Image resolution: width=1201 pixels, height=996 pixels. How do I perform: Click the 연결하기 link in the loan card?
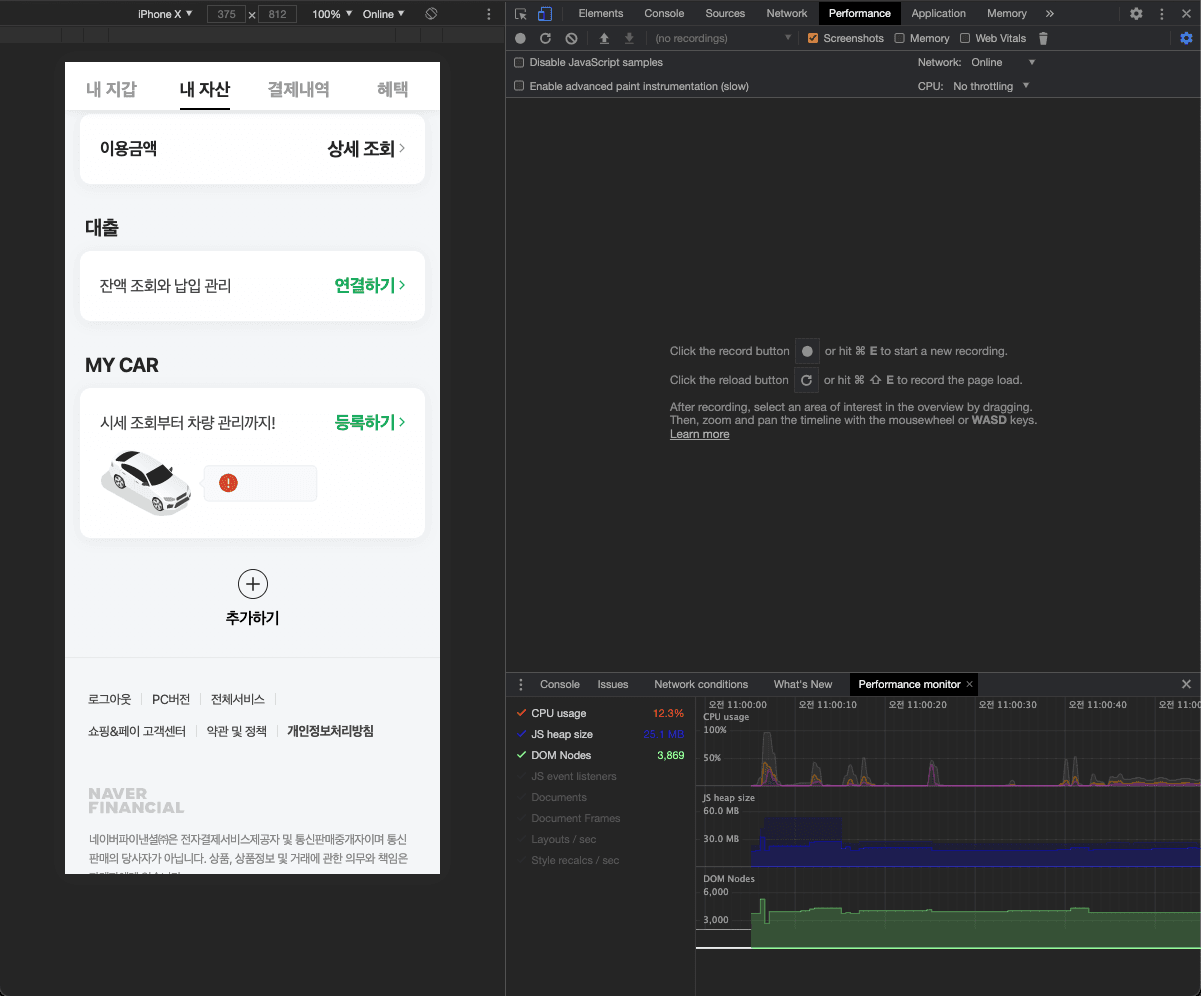[363, 285]
